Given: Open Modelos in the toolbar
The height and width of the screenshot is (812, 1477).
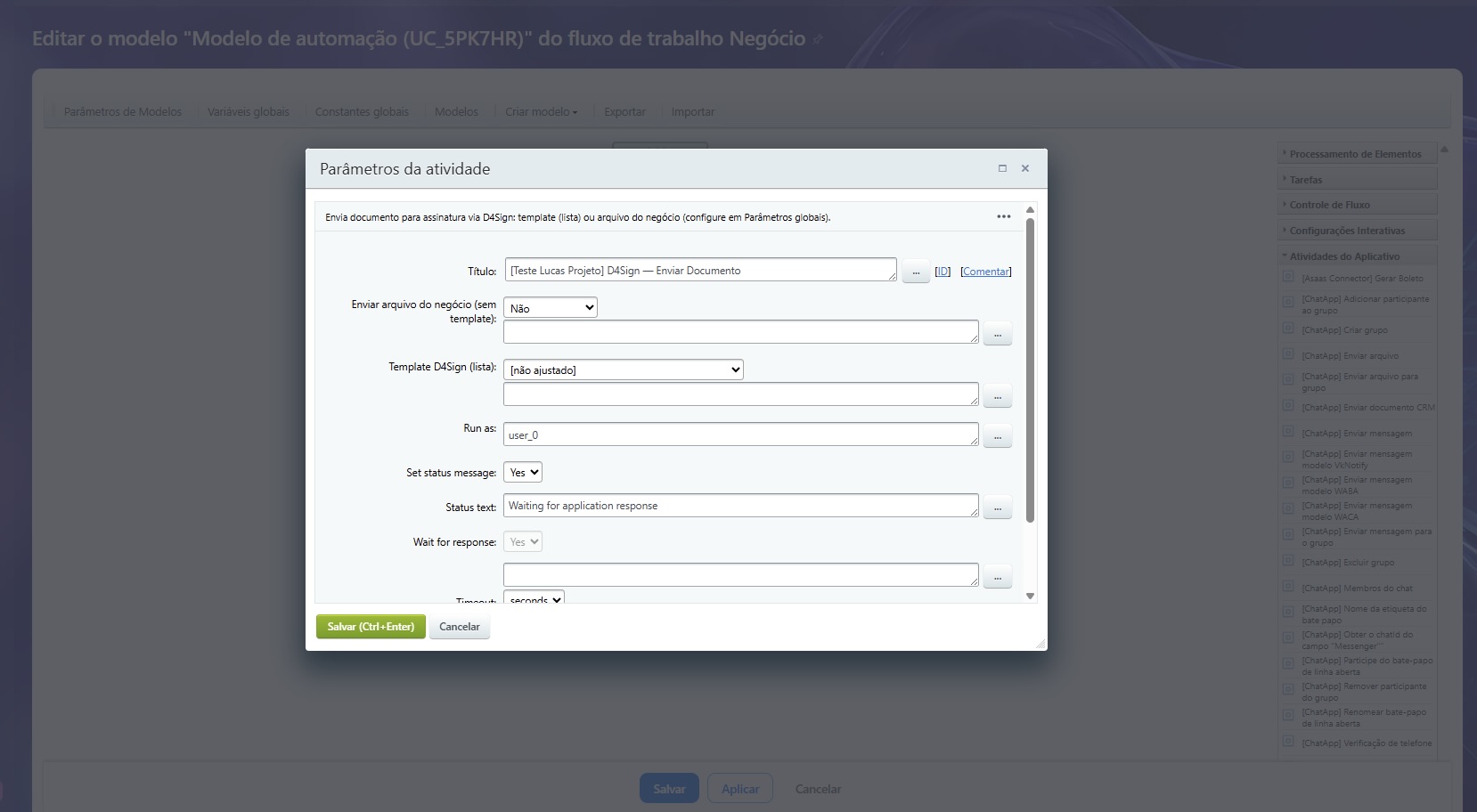Looking at the screenshot, I should click(456, 112).
